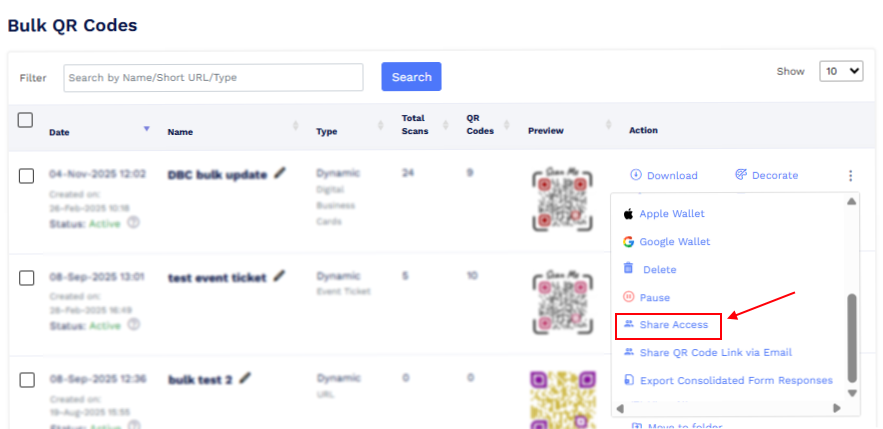Edit name of test event ticket via pencil

[x=279, y=276]
